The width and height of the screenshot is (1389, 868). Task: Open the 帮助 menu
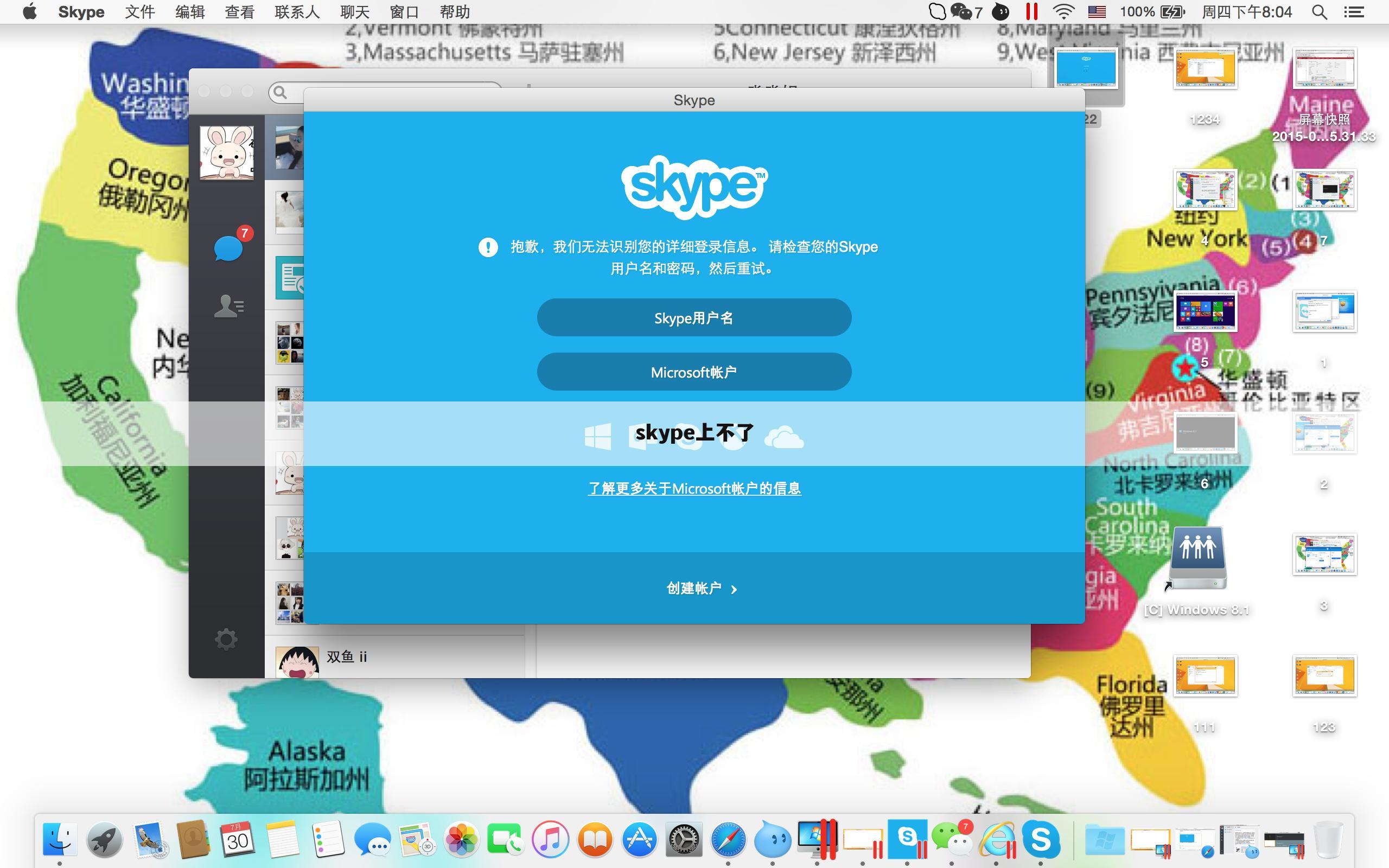click(x=455, y=12)
